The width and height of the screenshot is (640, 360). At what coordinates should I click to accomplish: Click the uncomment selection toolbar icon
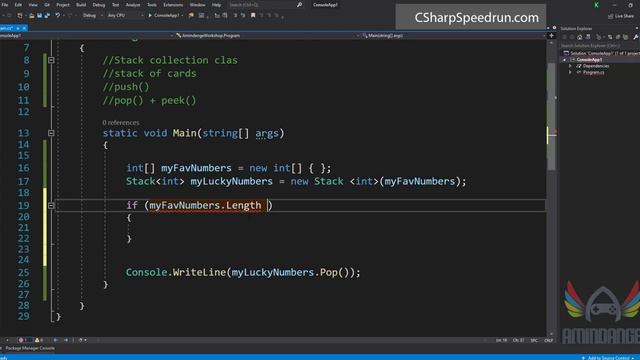(x=243, y=16)
